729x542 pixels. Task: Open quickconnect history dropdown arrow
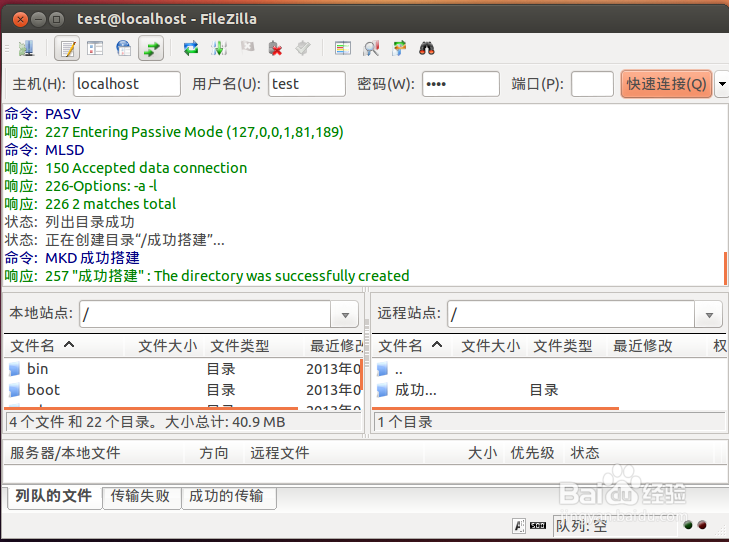point(722,84)
